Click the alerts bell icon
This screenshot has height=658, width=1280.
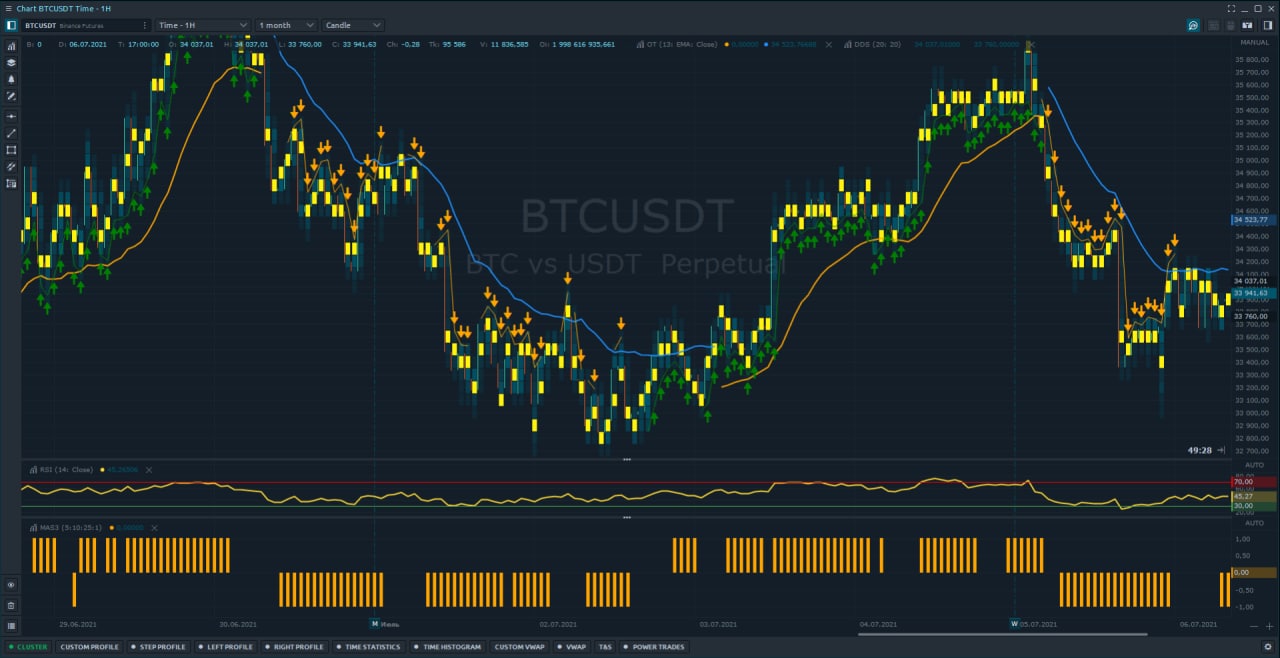[x=11, y=79]
